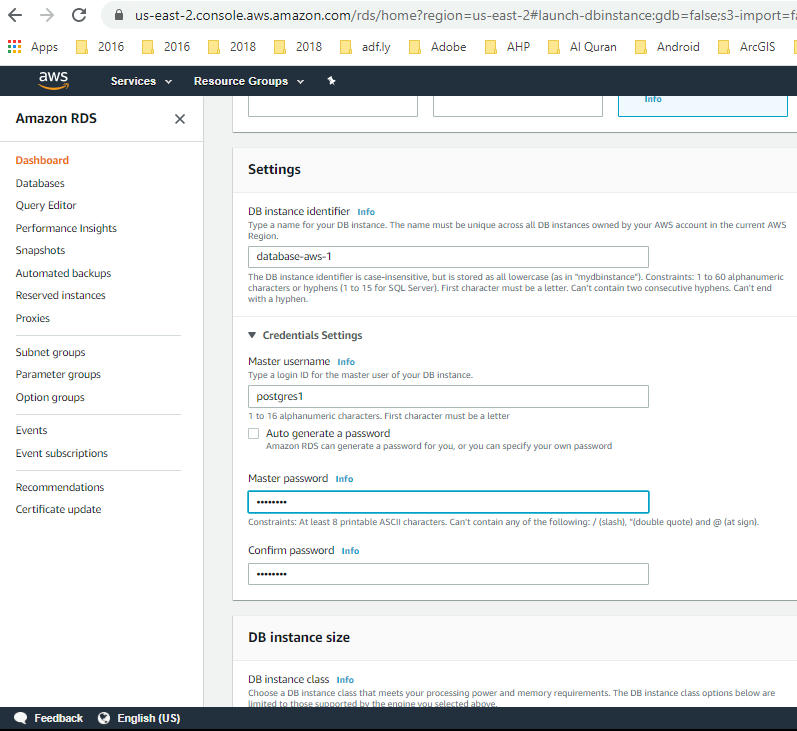Click Info link next to Master password
Image resolution: width=797 pixels, height=731 pixels.
(344, 479)
